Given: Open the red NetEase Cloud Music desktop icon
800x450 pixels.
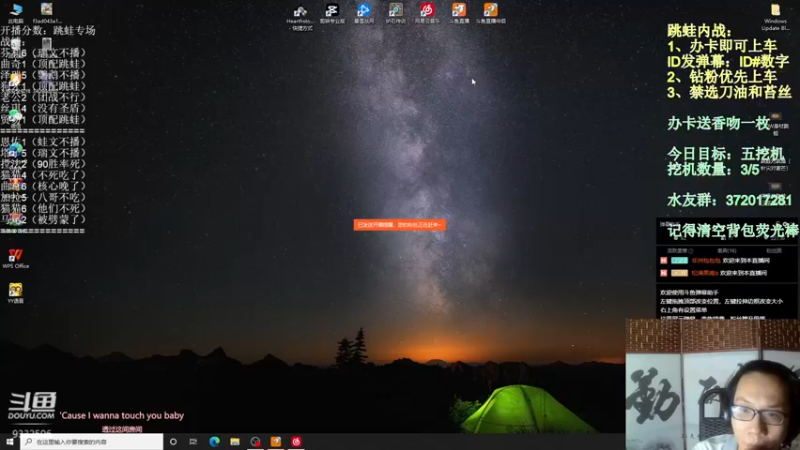Looking at the screenshot, I should 427,14.
